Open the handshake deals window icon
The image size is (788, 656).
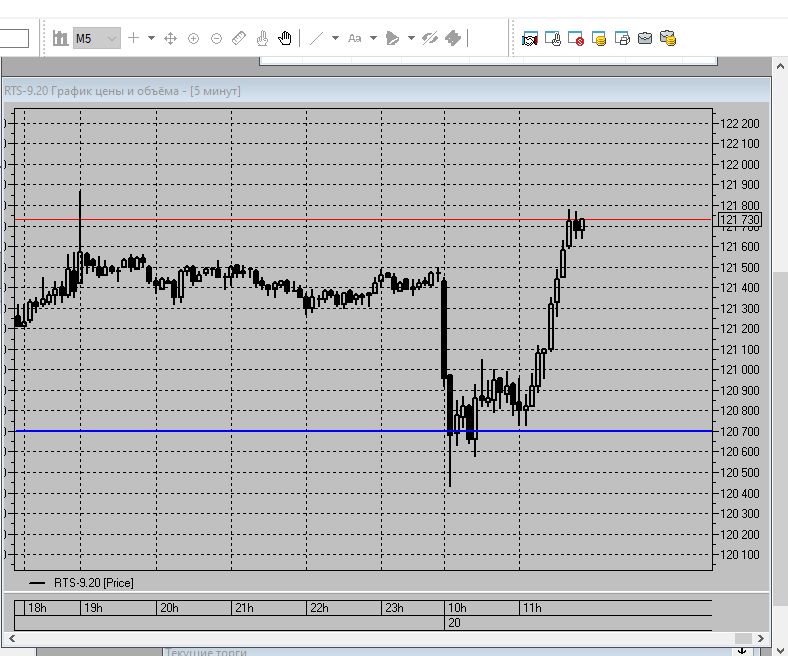(x=530, y=39)
